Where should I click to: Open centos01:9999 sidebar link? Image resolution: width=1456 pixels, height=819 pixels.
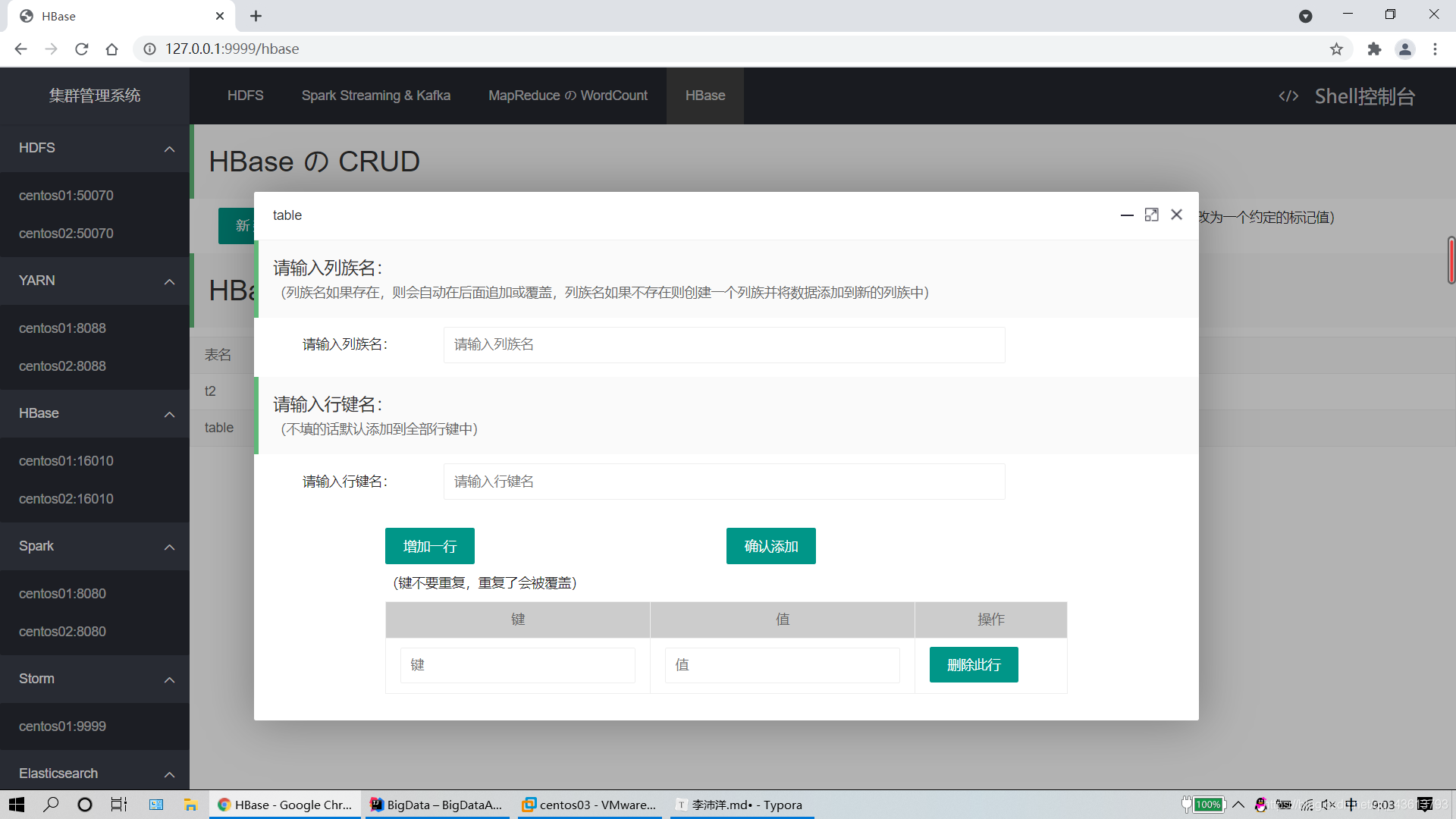(x=62, y=726)
